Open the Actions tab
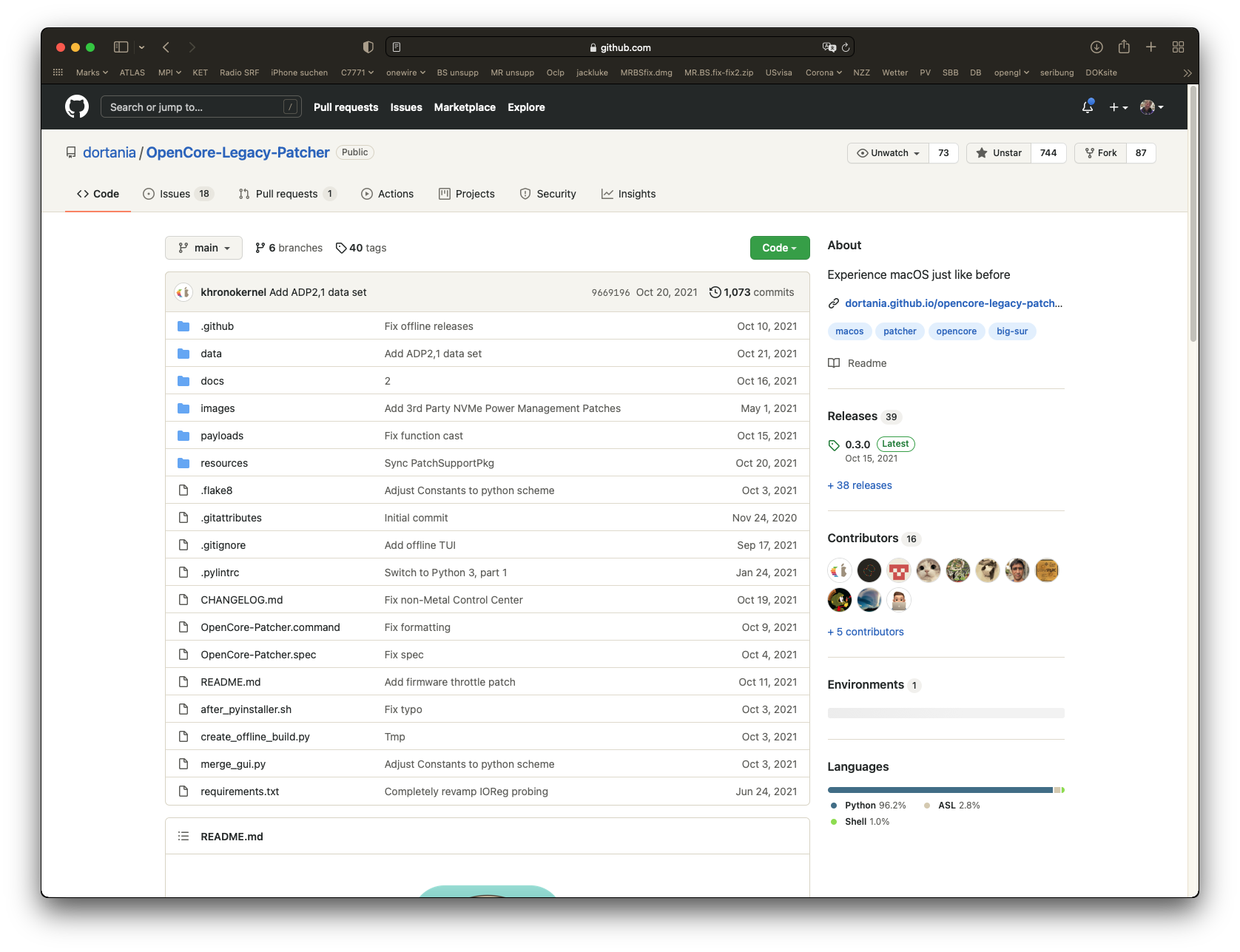The image size is (1240, 952). pos(387,194)
